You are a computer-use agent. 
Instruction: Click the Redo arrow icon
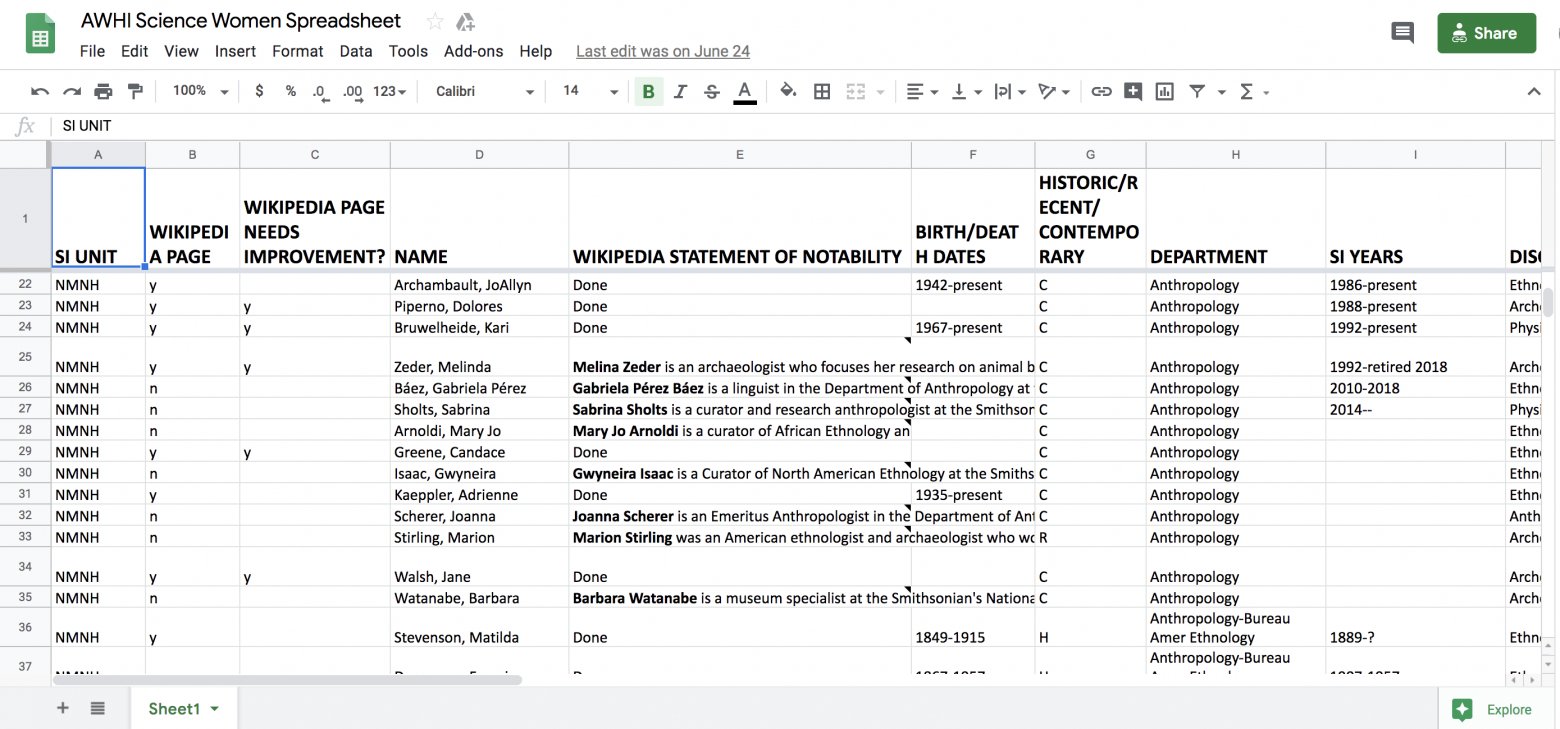pyautogui.click(x=72, y=91)
